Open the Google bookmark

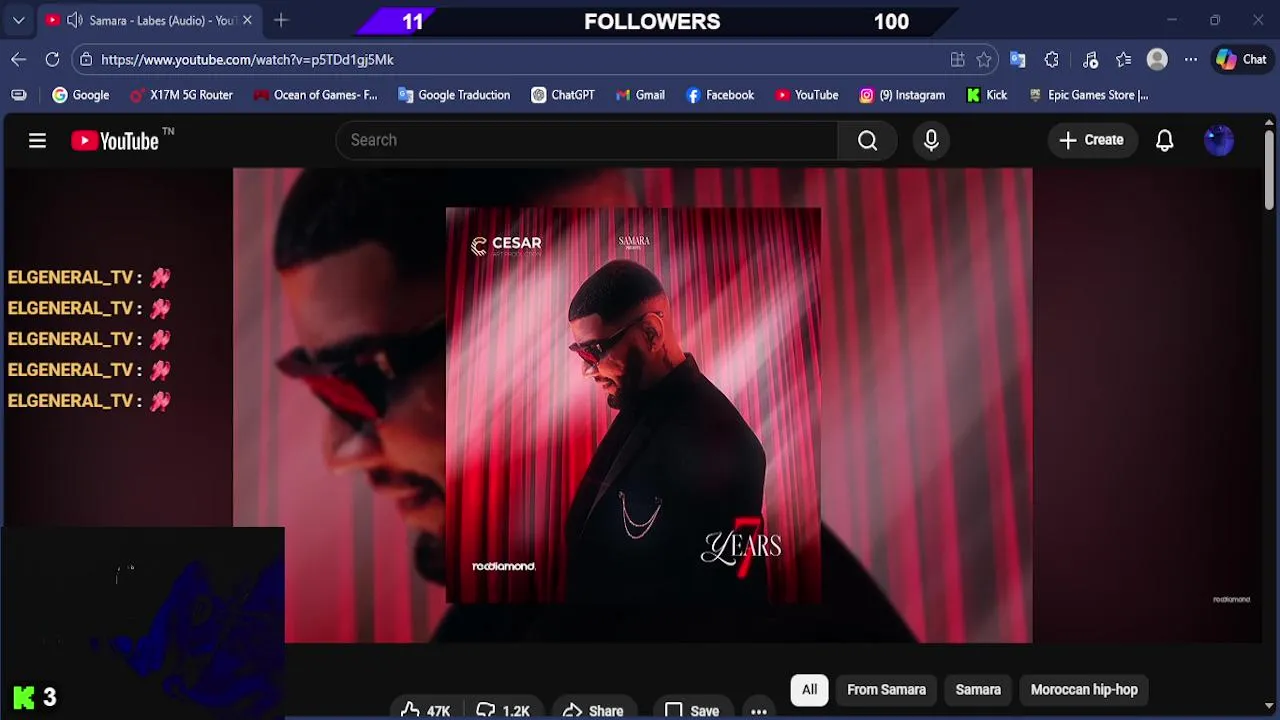point(81,95)
